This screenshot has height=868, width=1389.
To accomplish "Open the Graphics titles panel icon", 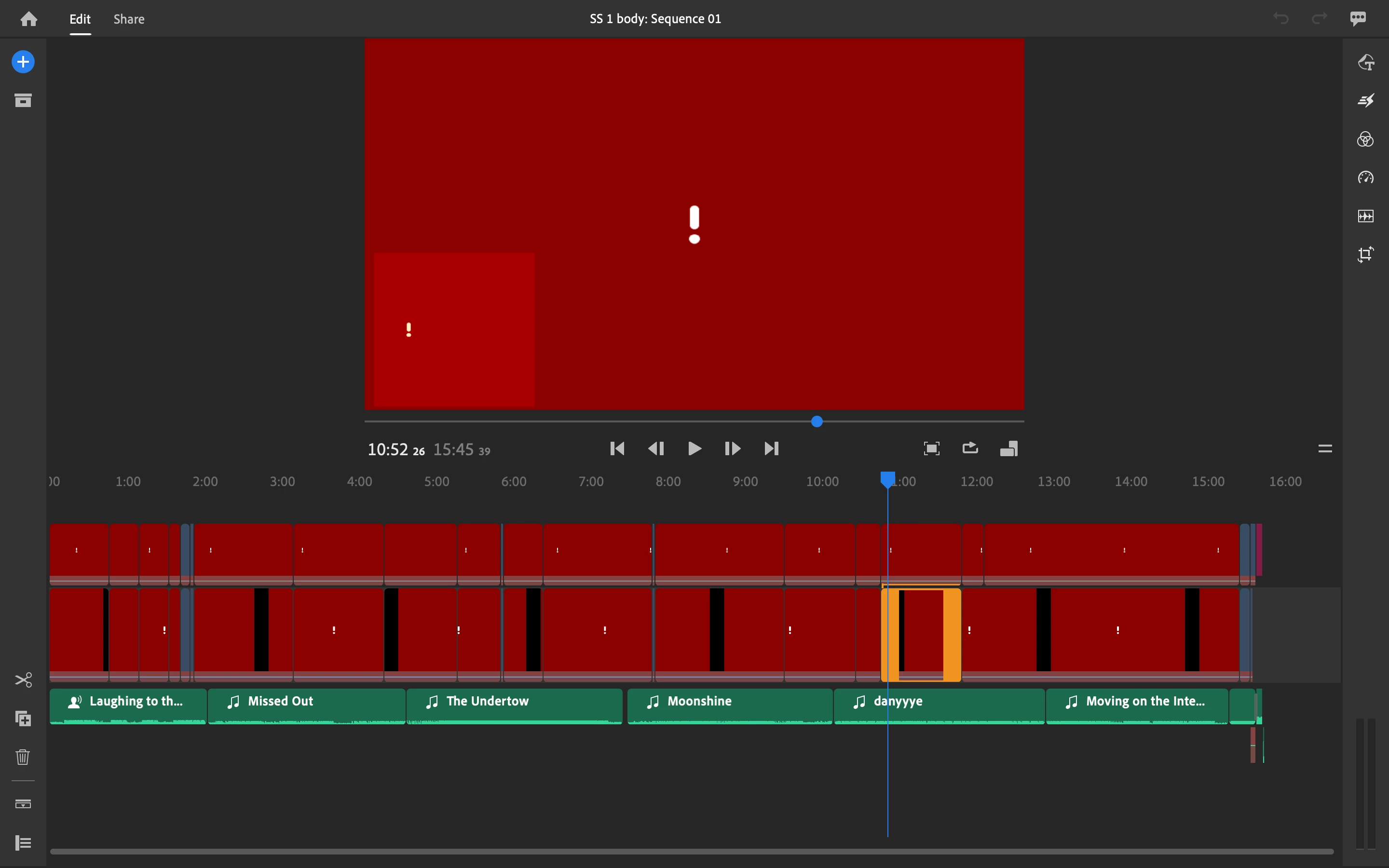I will (x=1365, y=62).
